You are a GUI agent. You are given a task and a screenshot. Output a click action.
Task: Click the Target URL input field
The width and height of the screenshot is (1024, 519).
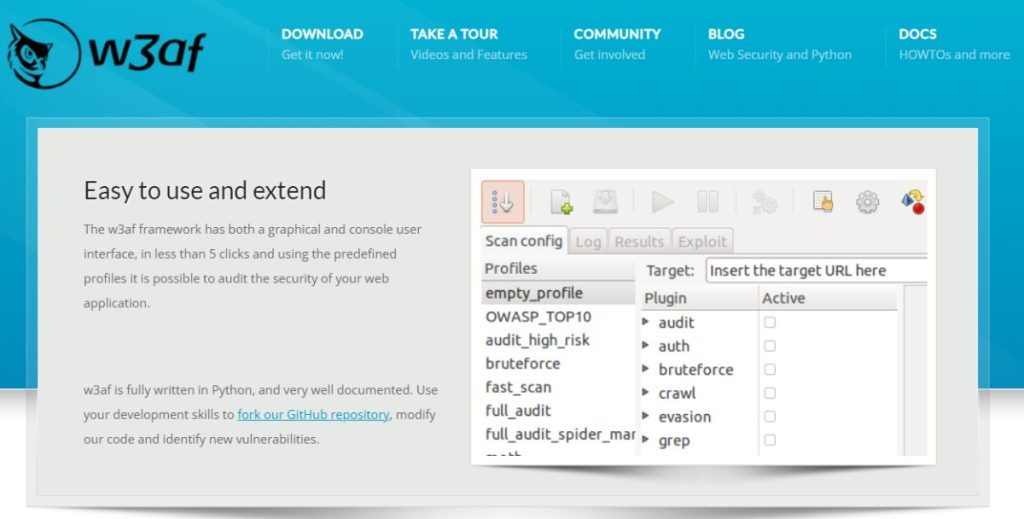tap(815, 271)
